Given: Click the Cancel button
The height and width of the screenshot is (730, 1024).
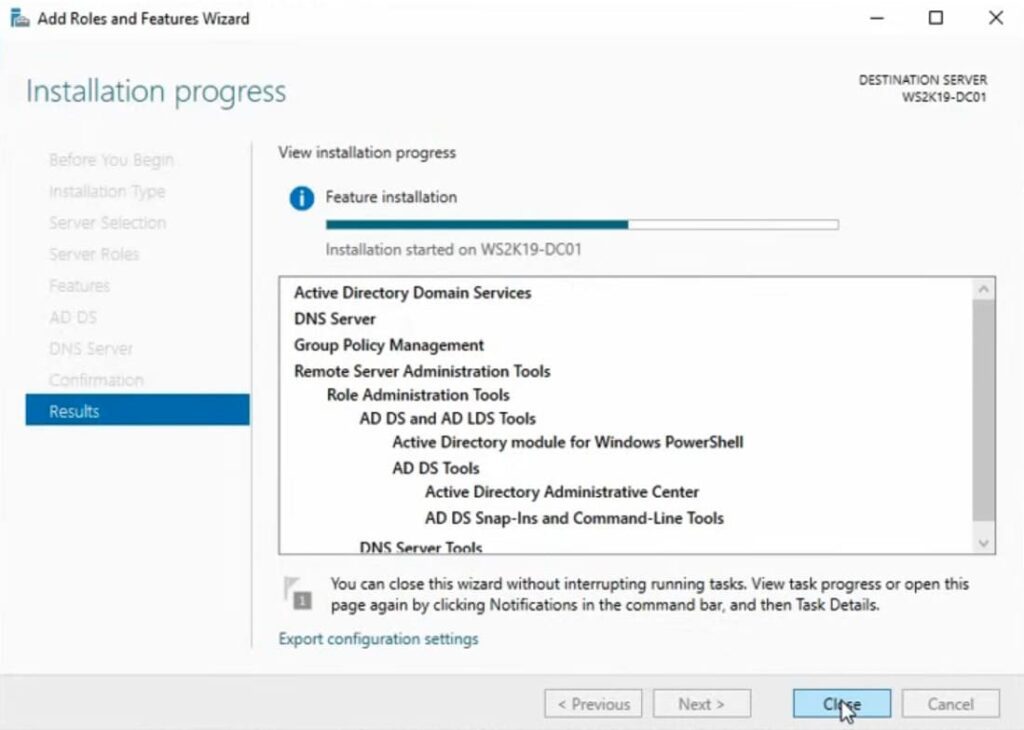Looking at the screenshot, I should [950, 704].
